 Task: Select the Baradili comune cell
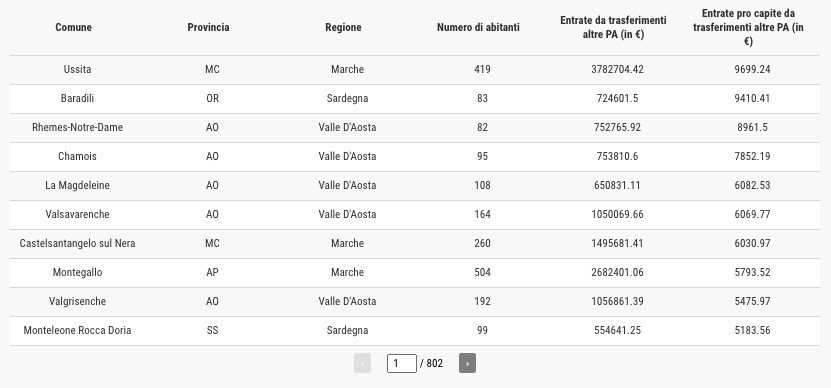click(x=77, y=99)
